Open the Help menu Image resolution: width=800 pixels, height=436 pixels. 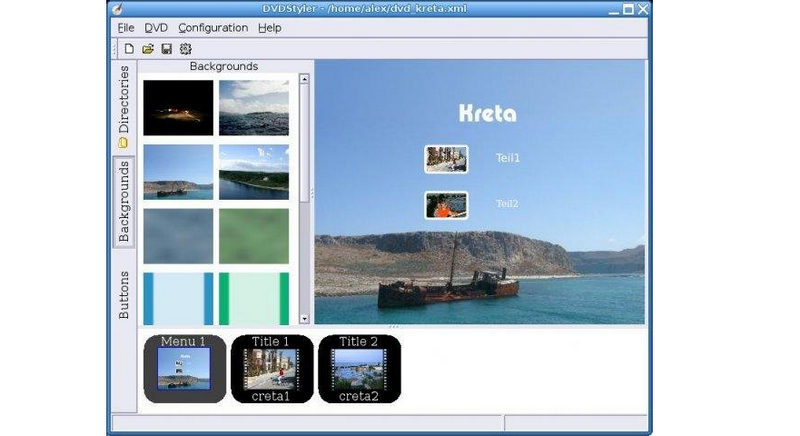pos(270,28)
